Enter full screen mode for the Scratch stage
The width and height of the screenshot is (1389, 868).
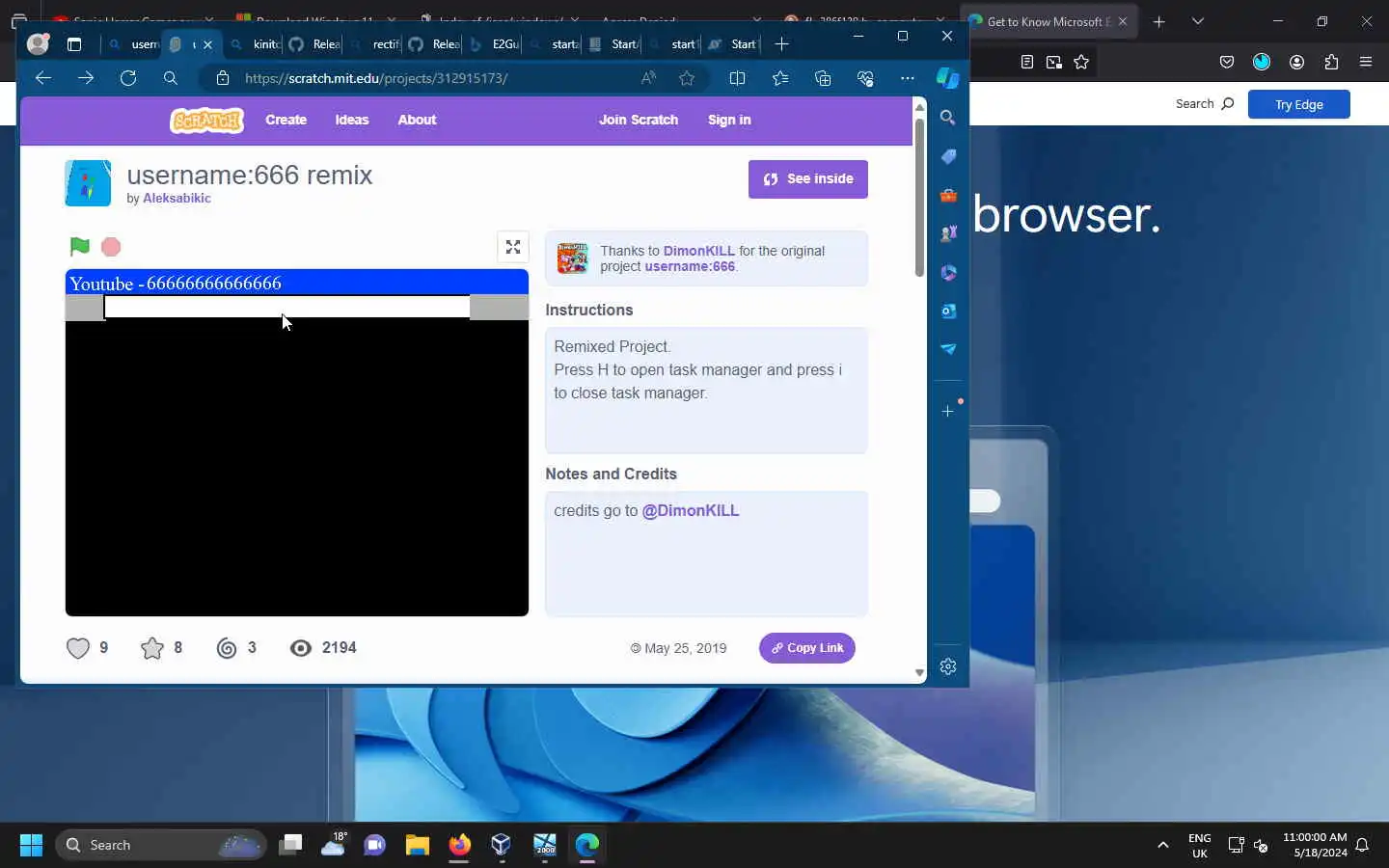pyautogui.click(x=513, y=247)
